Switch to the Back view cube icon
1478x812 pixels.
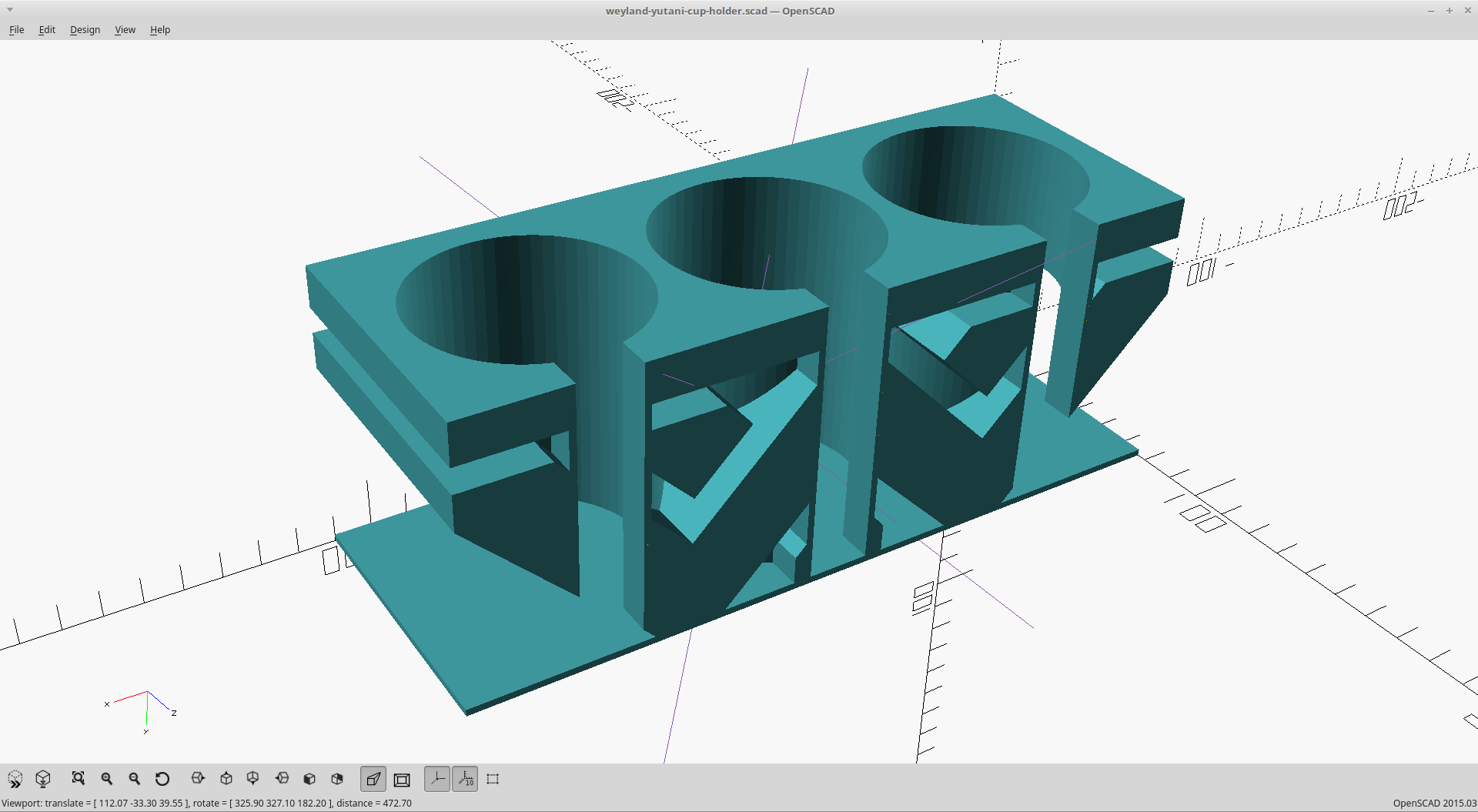tap(337, 779)
